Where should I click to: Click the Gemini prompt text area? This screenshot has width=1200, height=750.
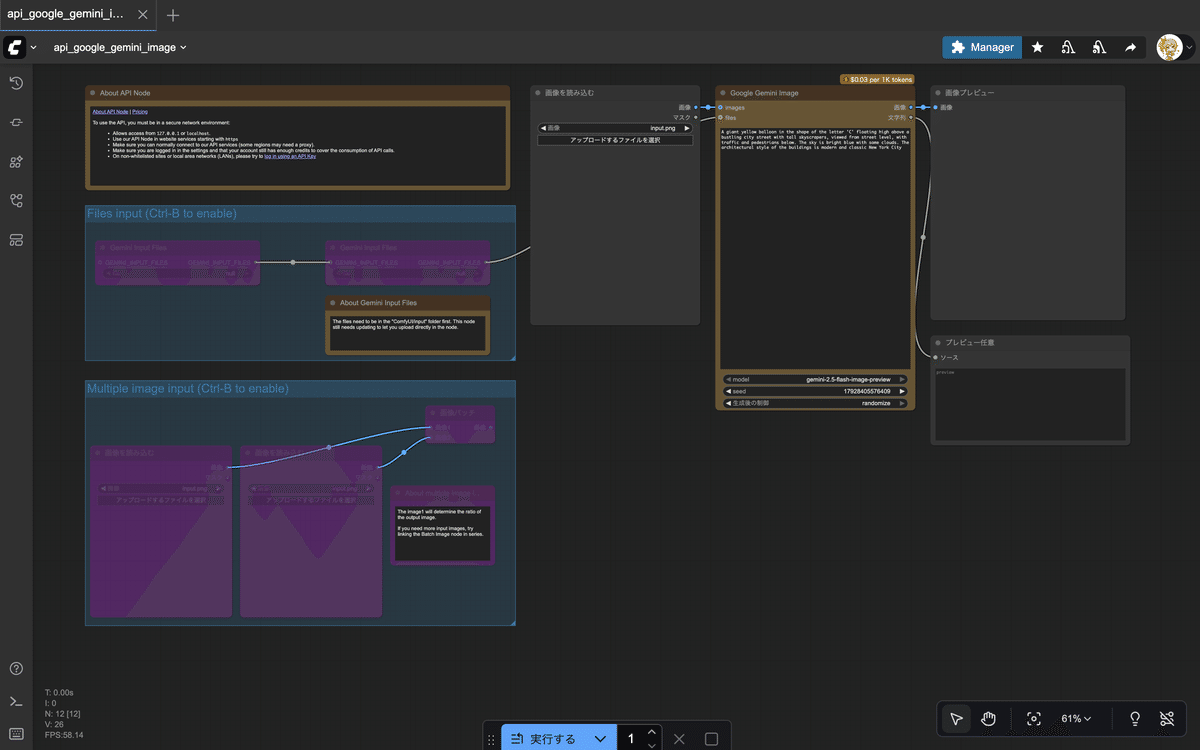[x=815, y=248]
